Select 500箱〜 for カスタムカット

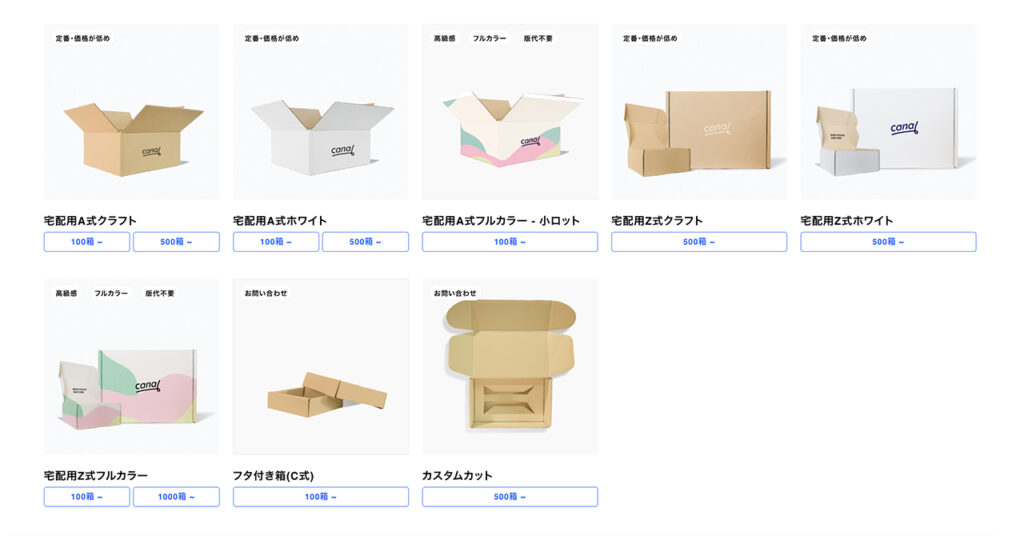[x=510, y=496]
